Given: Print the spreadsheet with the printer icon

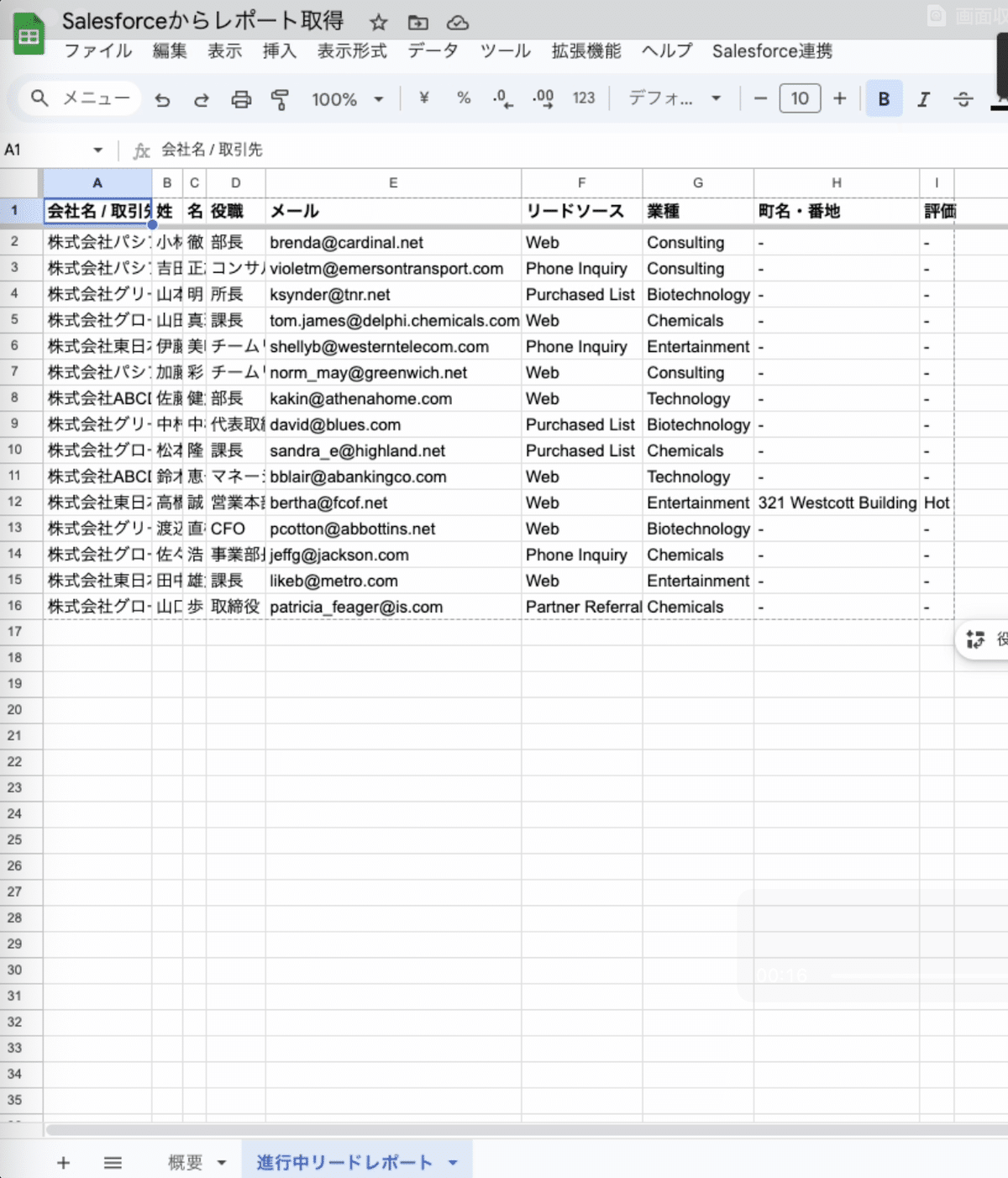Looking at the screenshot, I should point(241,100).
